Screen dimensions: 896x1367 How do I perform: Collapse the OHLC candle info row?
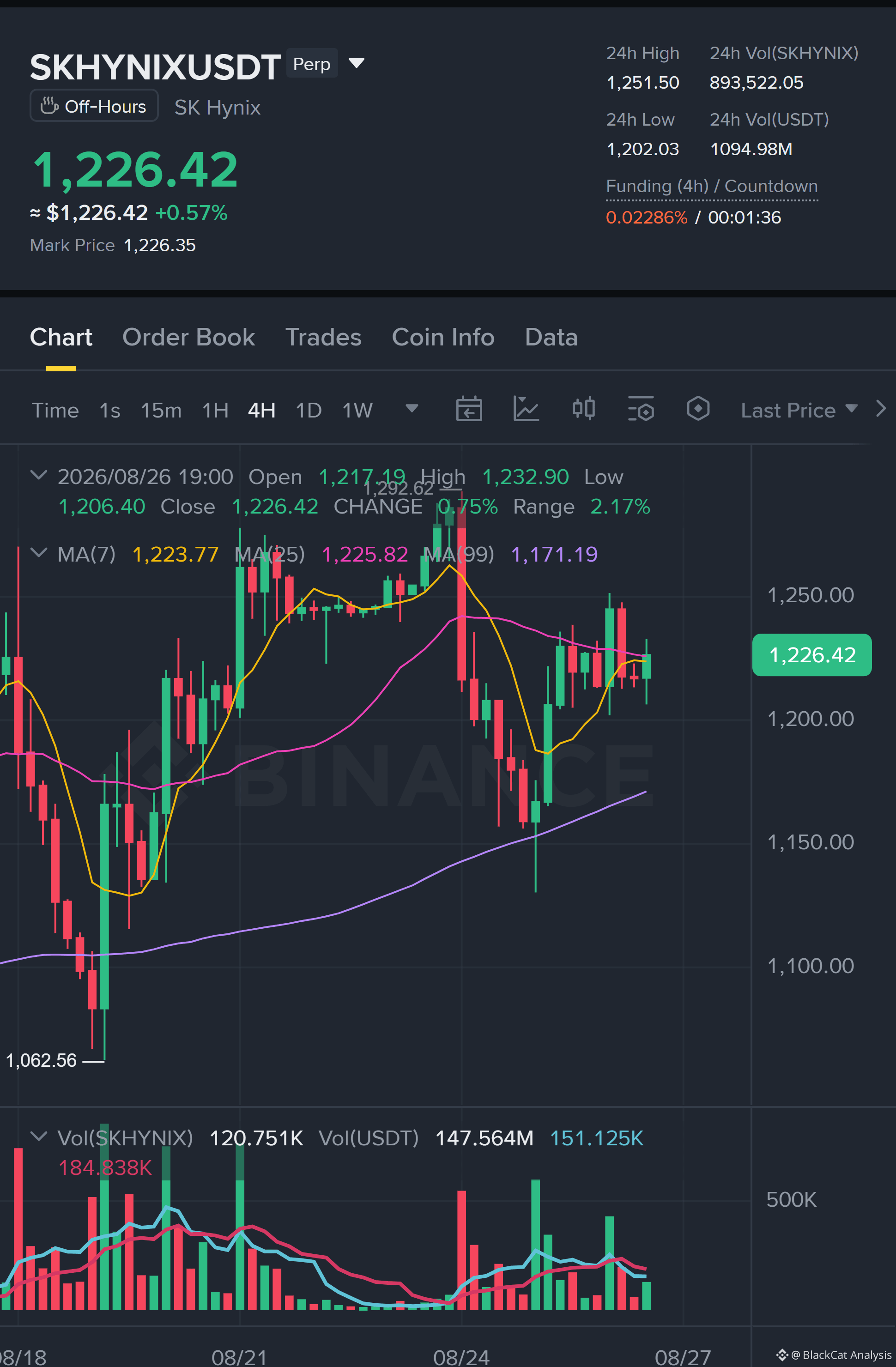[x=38, y=475]
